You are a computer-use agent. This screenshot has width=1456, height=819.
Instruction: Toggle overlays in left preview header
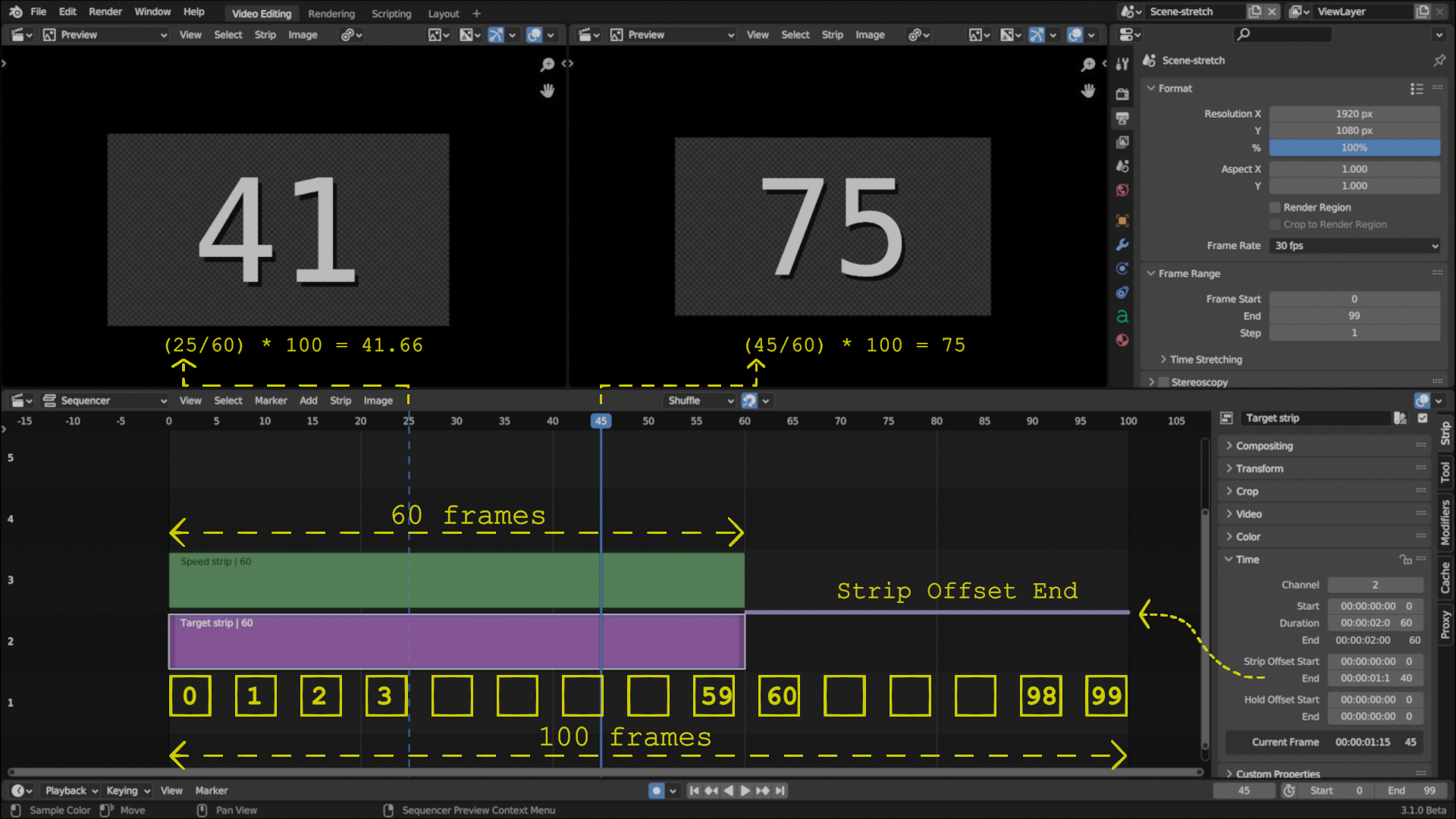click(x=535, y=35)
